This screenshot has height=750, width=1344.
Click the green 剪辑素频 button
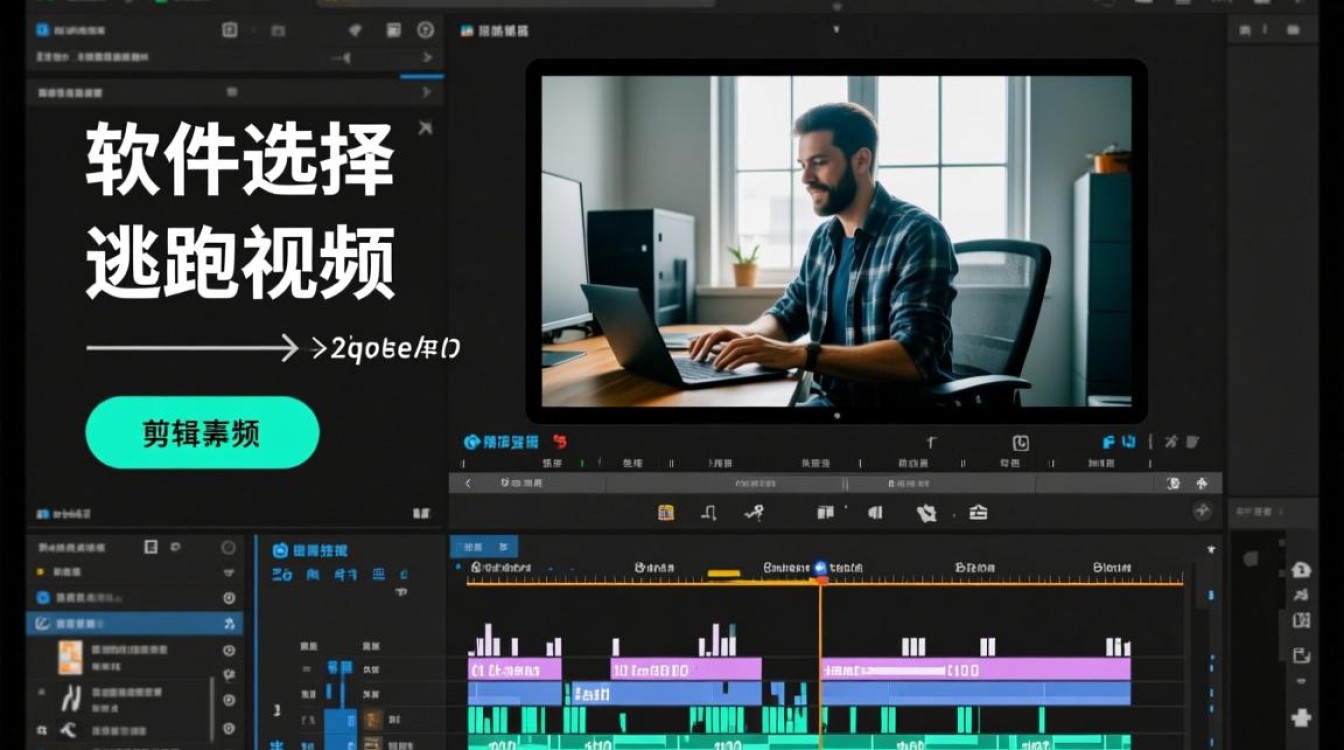(x=202, y=433)
